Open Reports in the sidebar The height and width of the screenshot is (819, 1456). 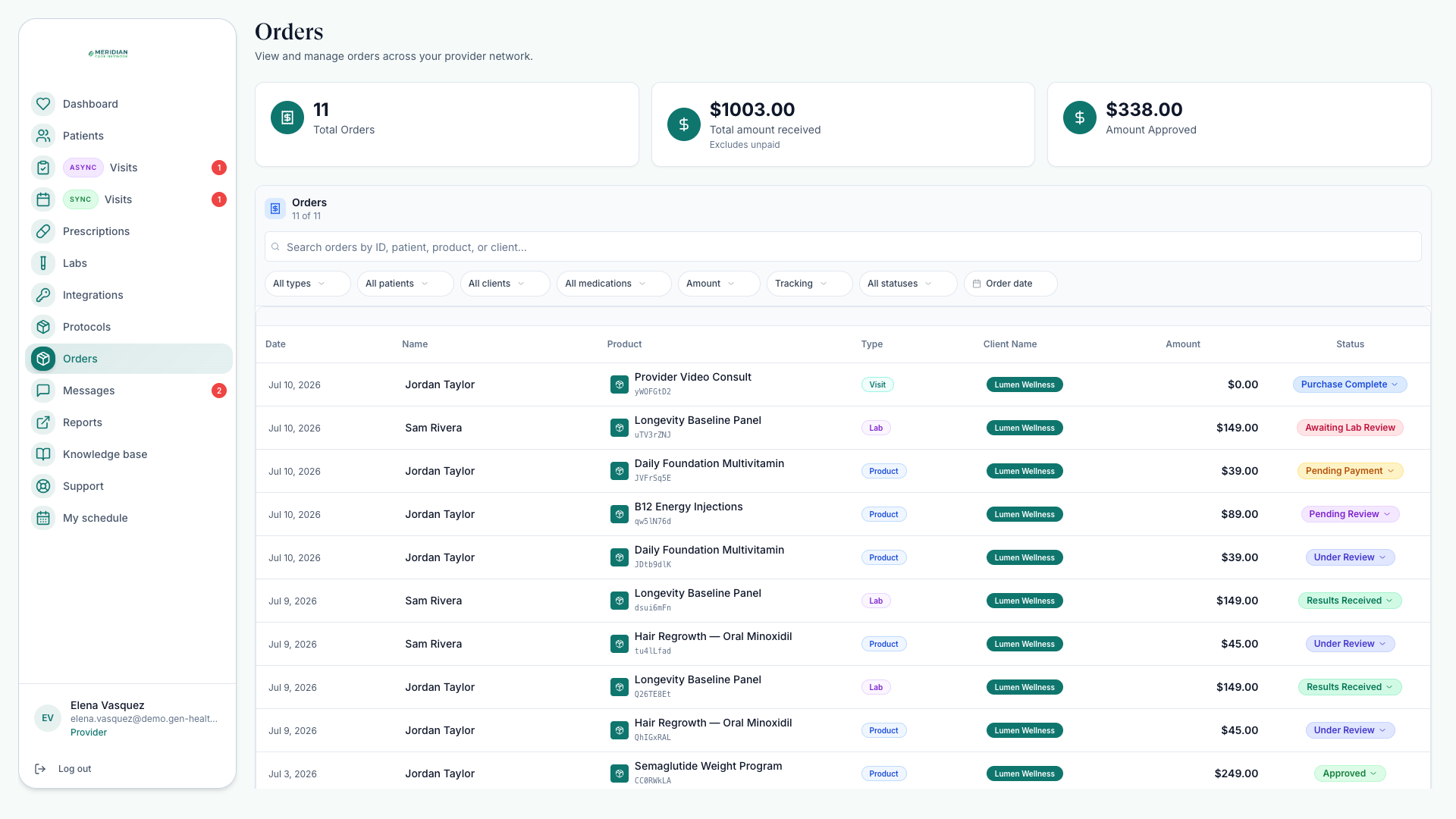[x=129, y=422]
